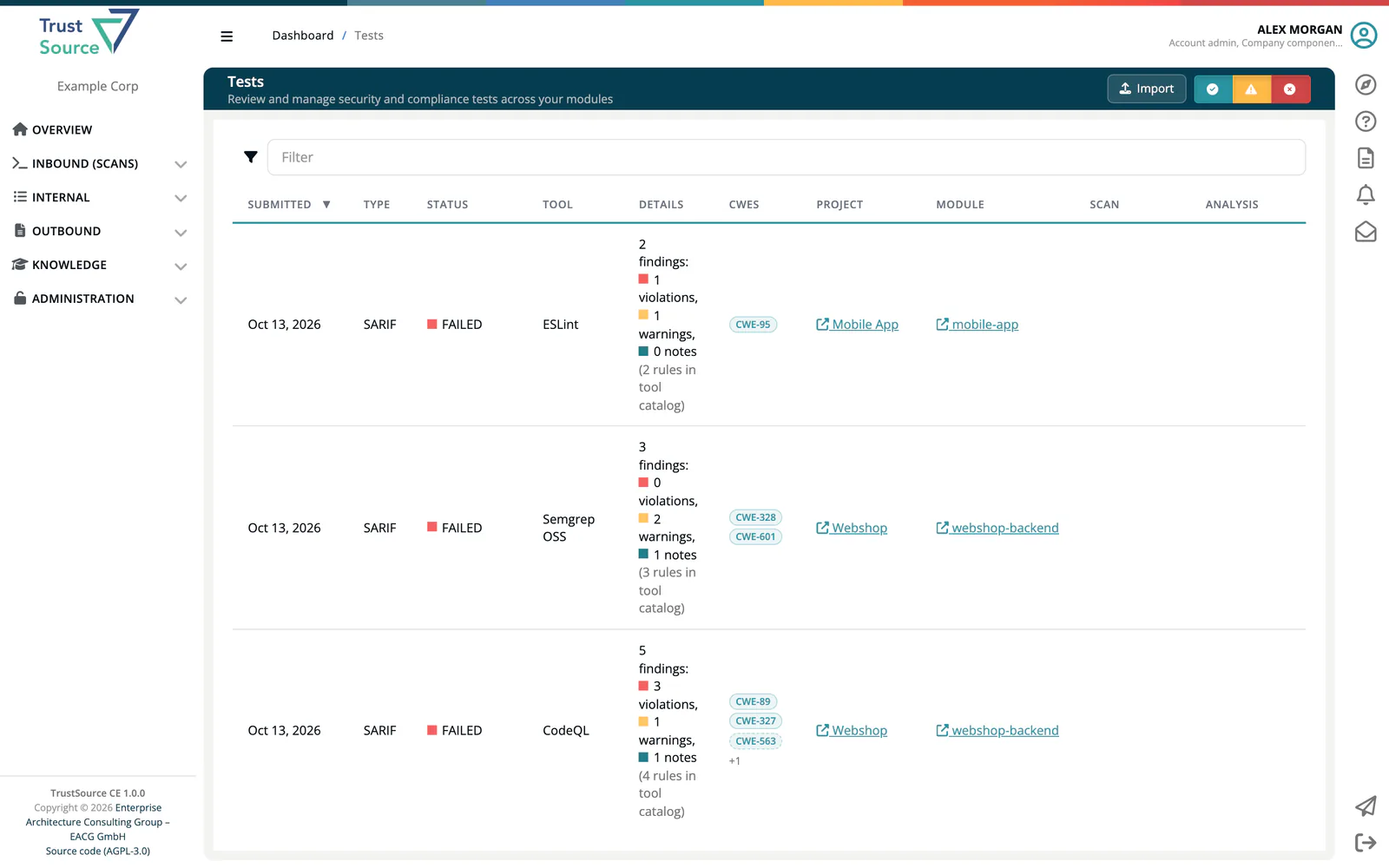Click the CWE-89 badge

[x=753, y=701]
